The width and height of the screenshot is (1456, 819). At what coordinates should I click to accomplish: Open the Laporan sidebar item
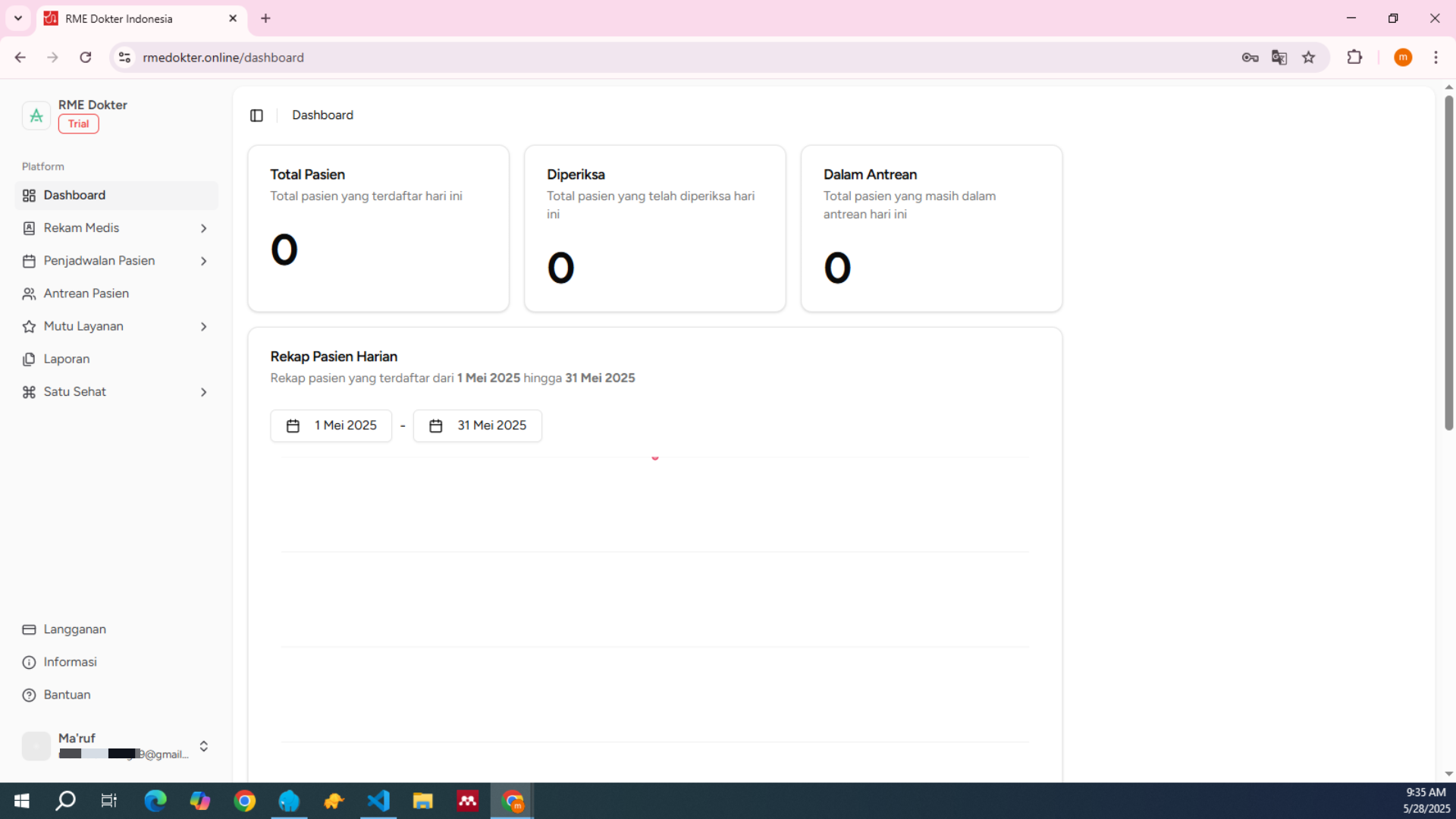point(66,359)
